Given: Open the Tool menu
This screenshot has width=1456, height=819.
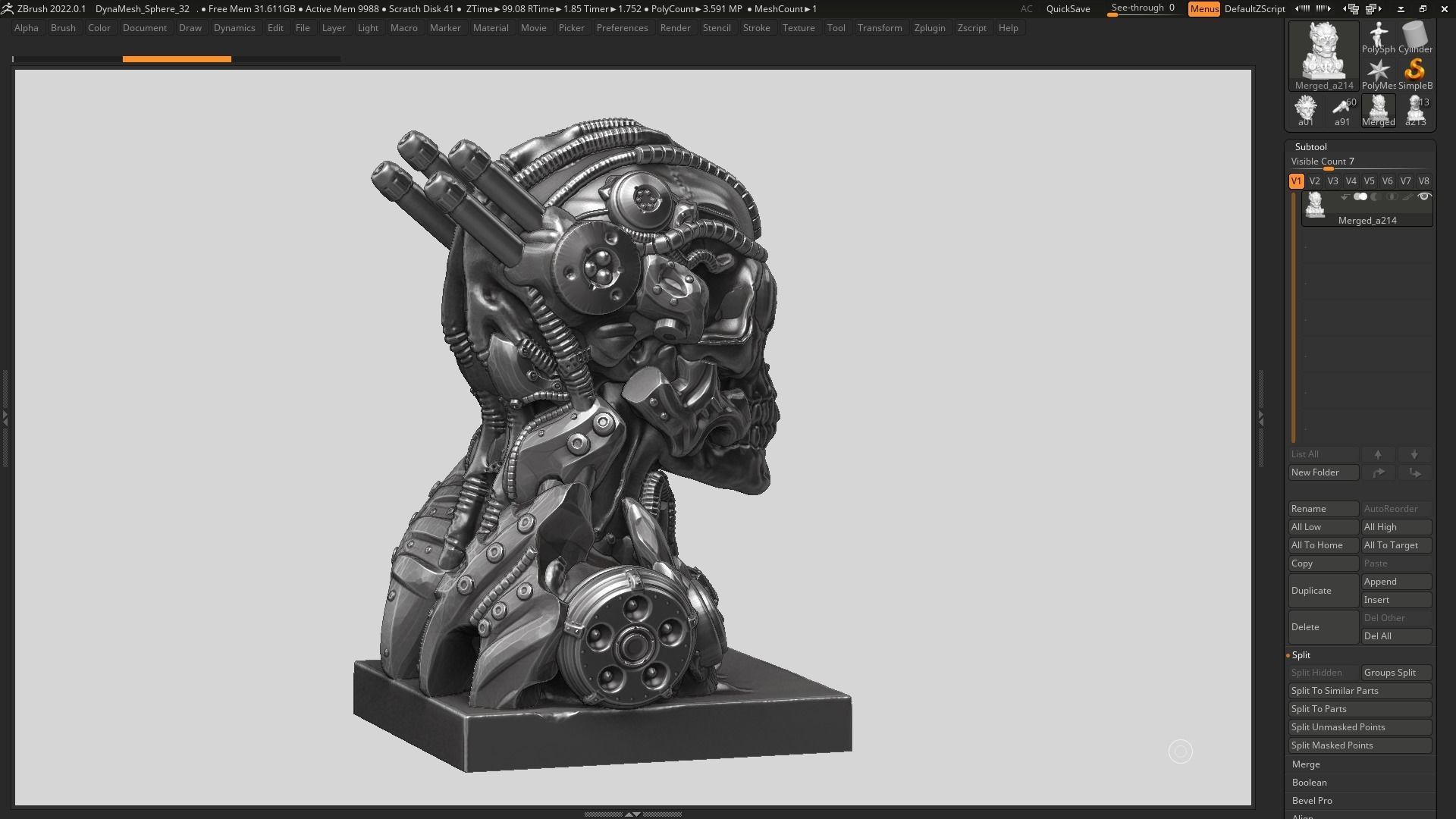Looking at the screenshot, I should point(836,28).
